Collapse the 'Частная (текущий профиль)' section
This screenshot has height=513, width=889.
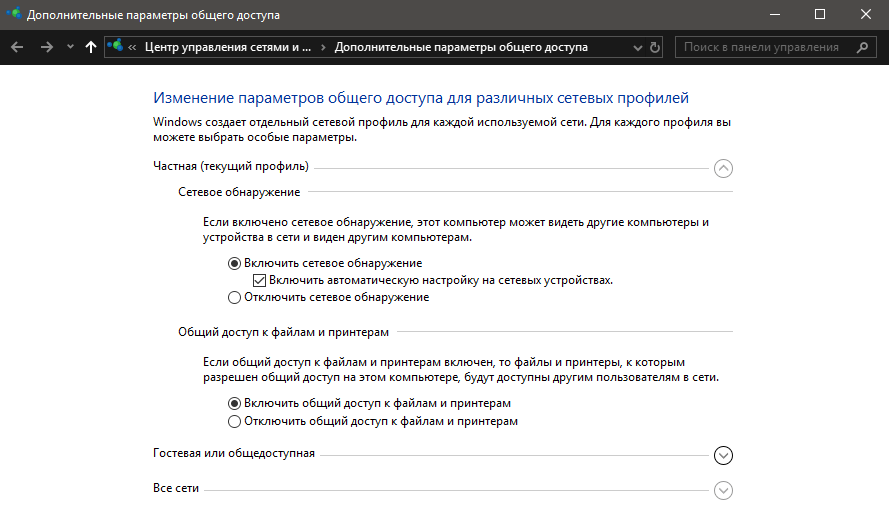coord(724,168)
